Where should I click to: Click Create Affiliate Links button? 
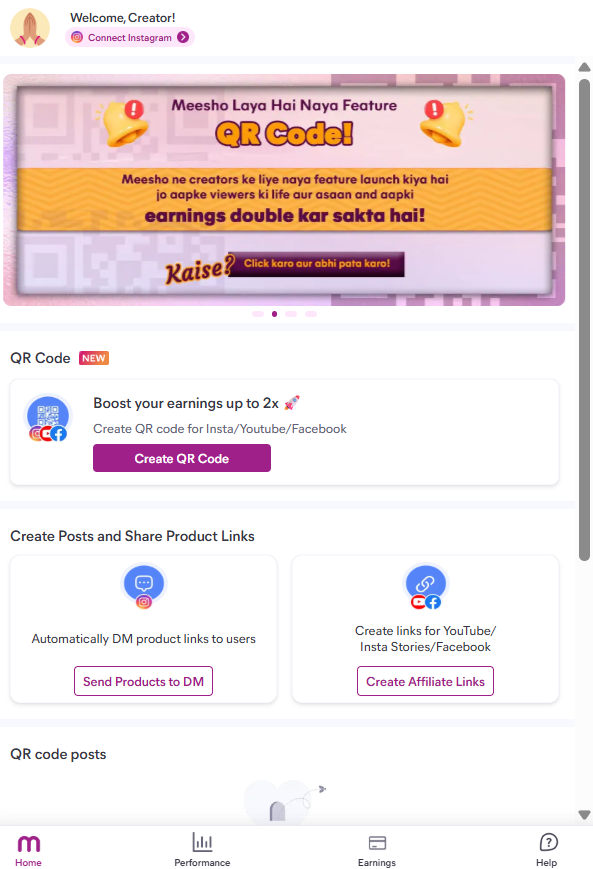point(426,681)
